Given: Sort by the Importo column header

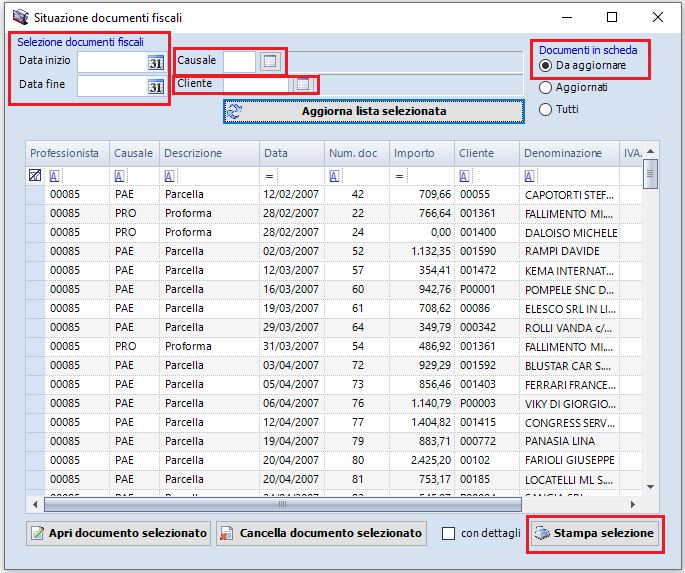Looking at the screenshot, I should coord(414,153).
